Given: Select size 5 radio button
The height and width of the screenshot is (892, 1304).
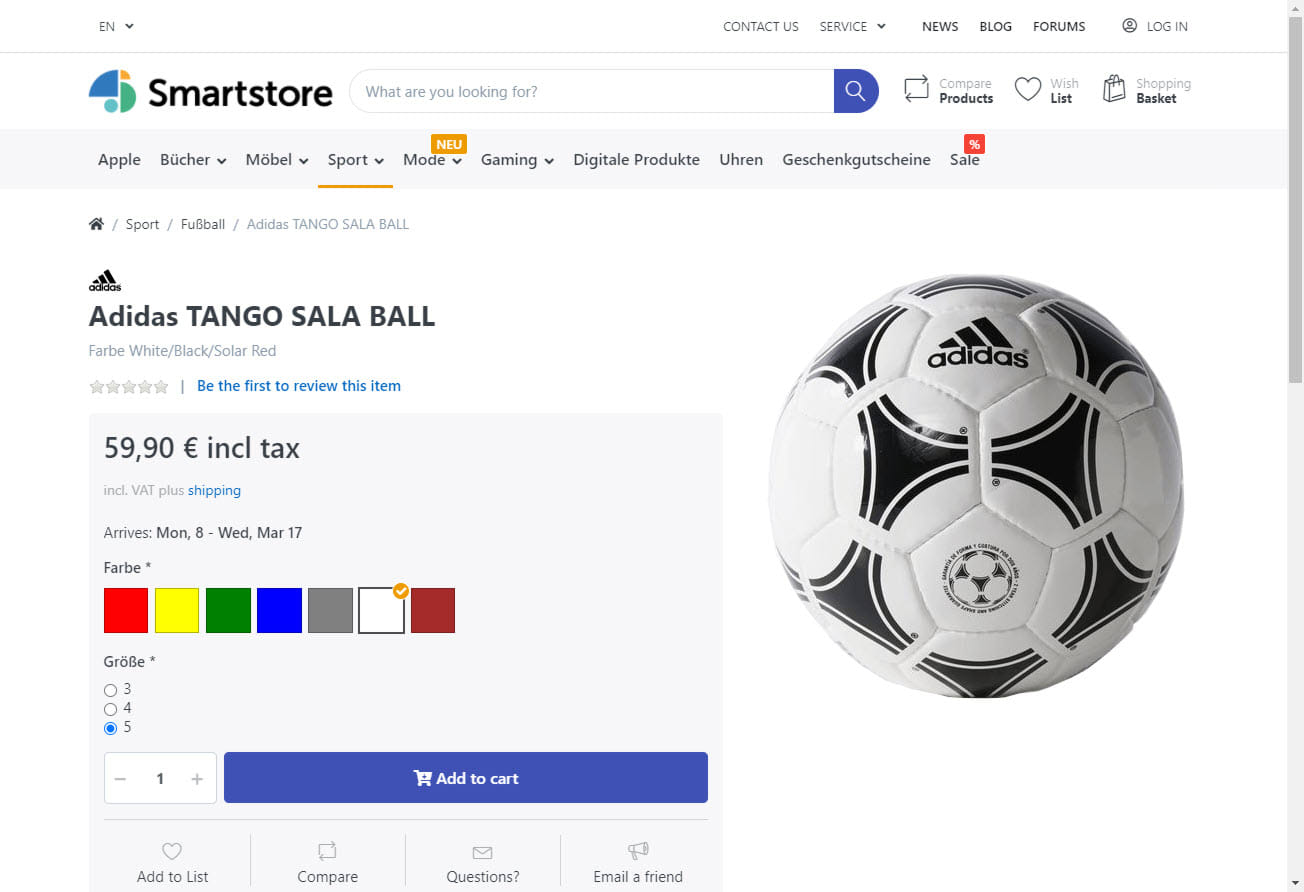Looking at the screenshot, I should 111,728.
